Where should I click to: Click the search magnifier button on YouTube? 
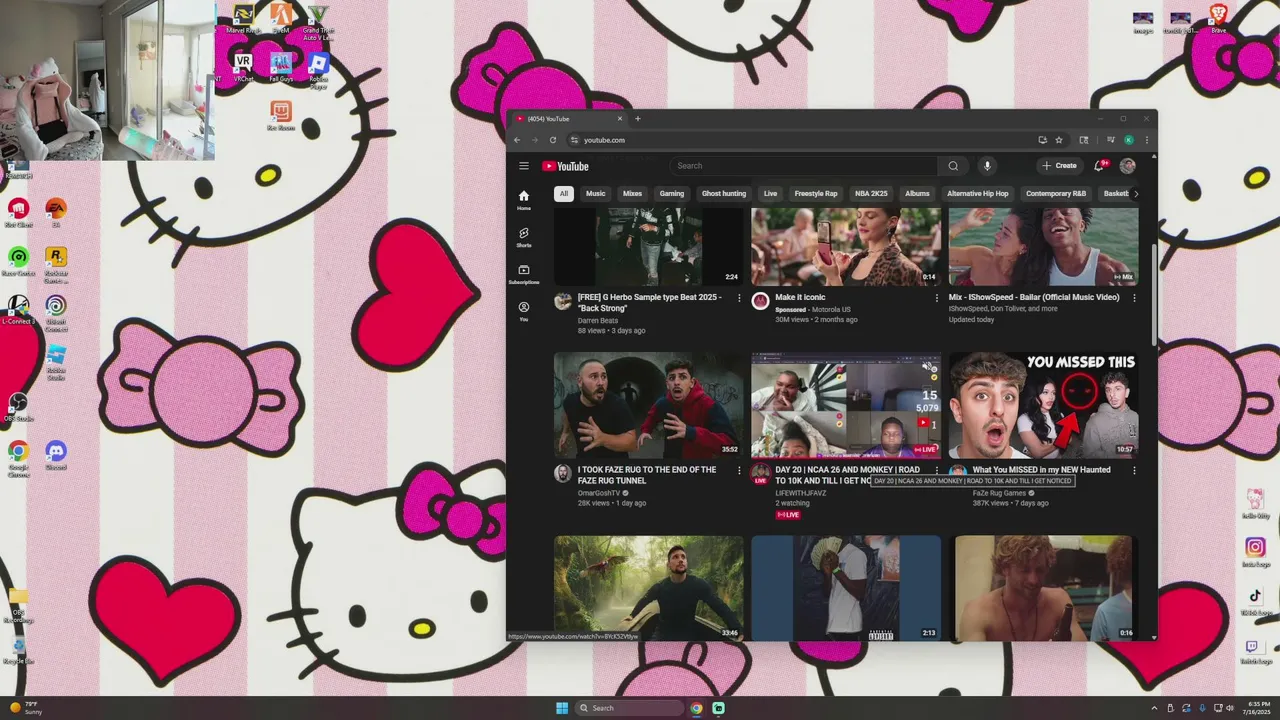point(953,166)
